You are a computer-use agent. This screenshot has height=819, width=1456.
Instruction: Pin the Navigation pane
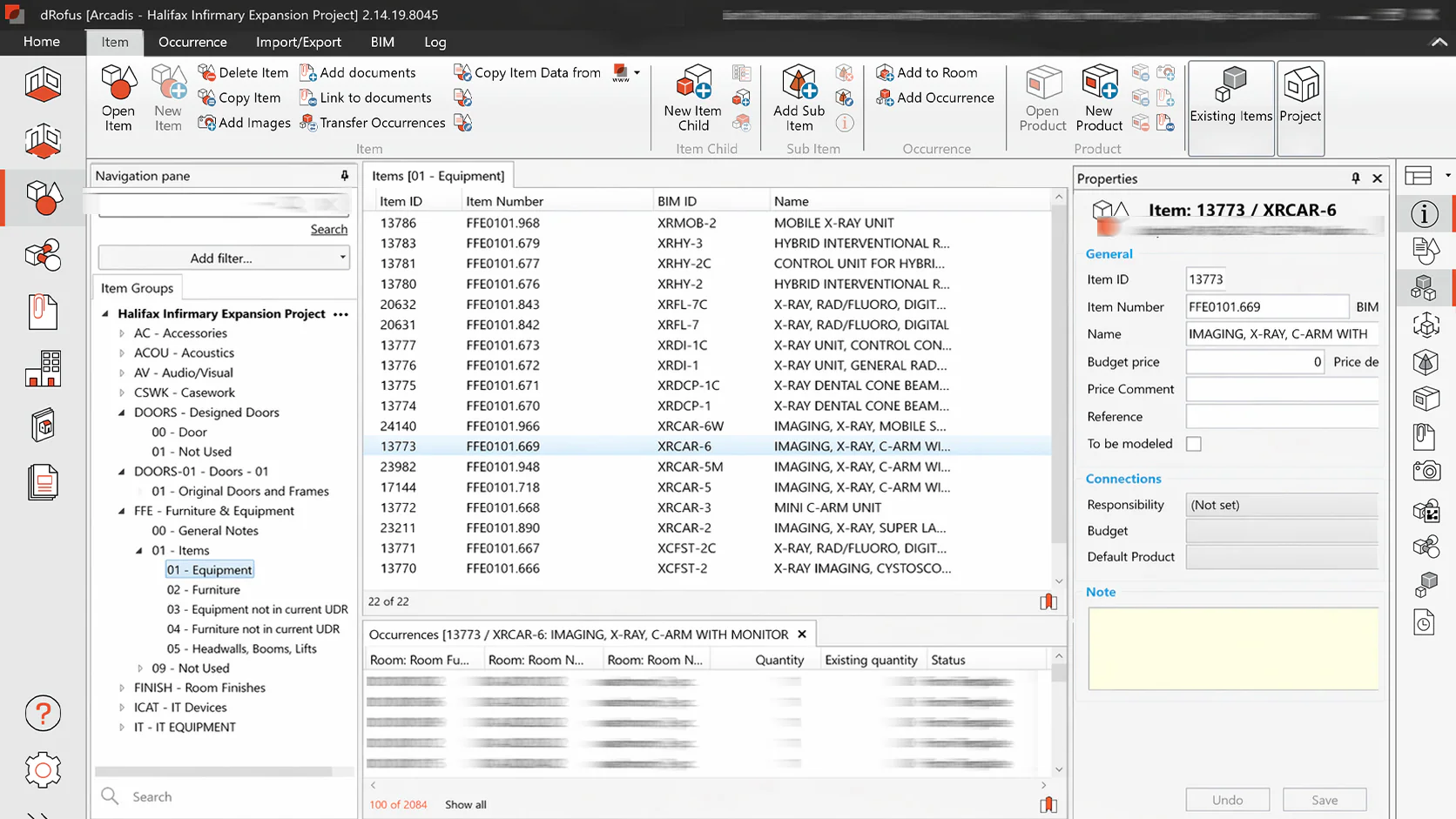point(345,176)
